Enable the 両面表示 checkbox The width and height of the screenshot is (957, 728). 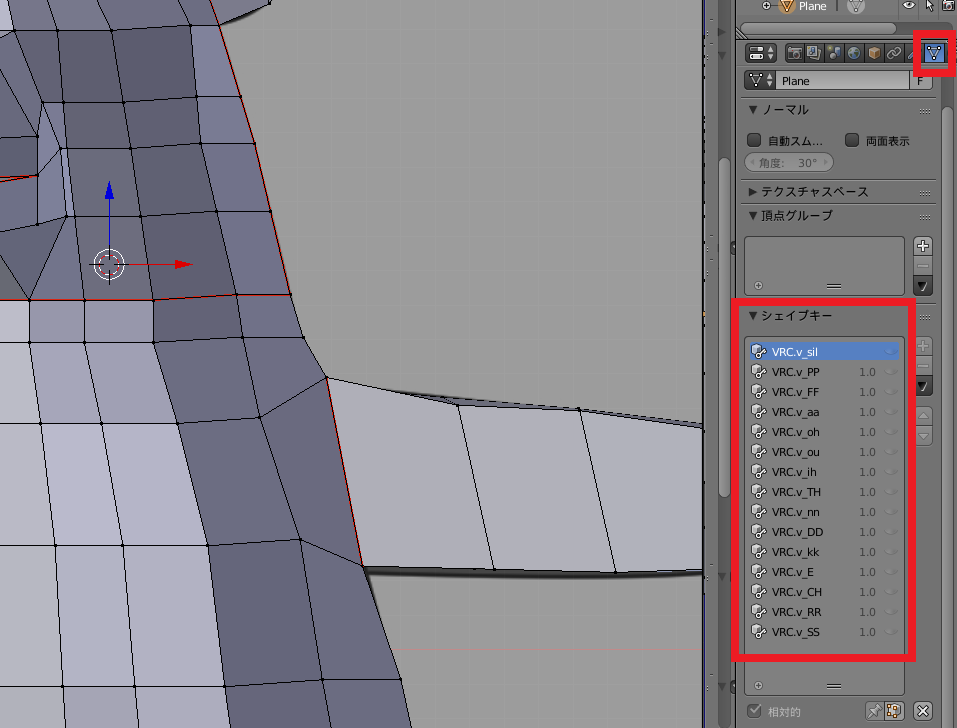pyautogui.click(x=852, y=140)
